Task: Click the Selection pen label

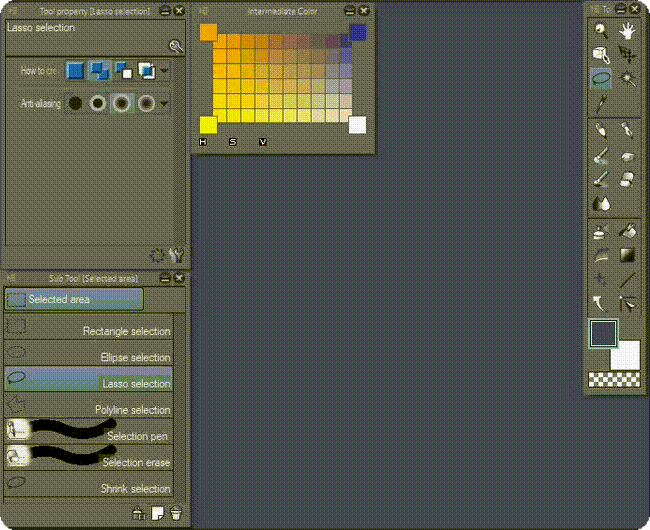Action: click(137, 436)
